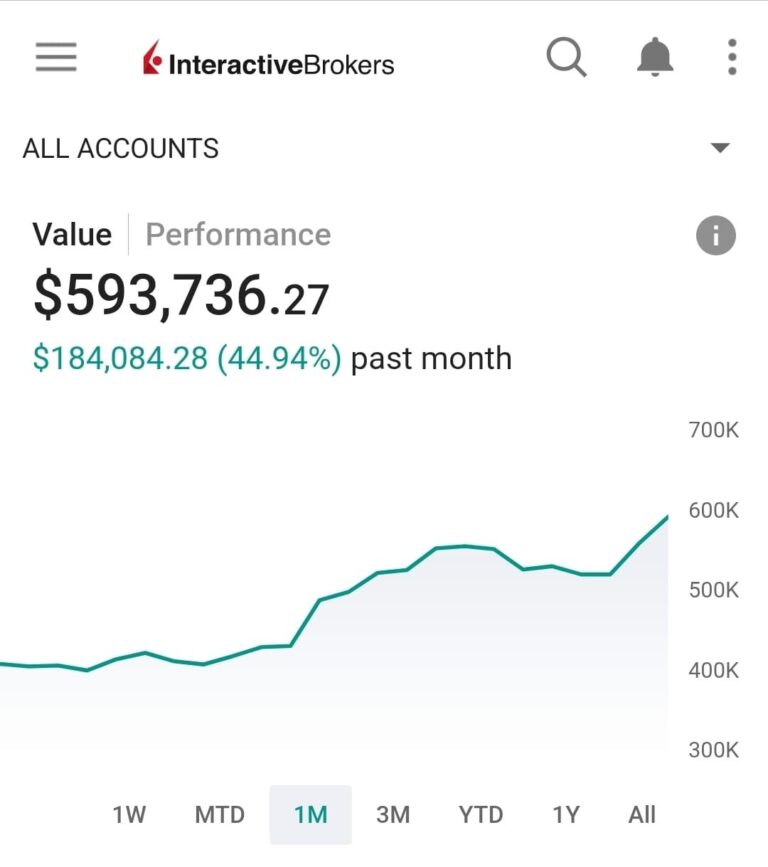Choose the YTD chart period

pos(480,815)
